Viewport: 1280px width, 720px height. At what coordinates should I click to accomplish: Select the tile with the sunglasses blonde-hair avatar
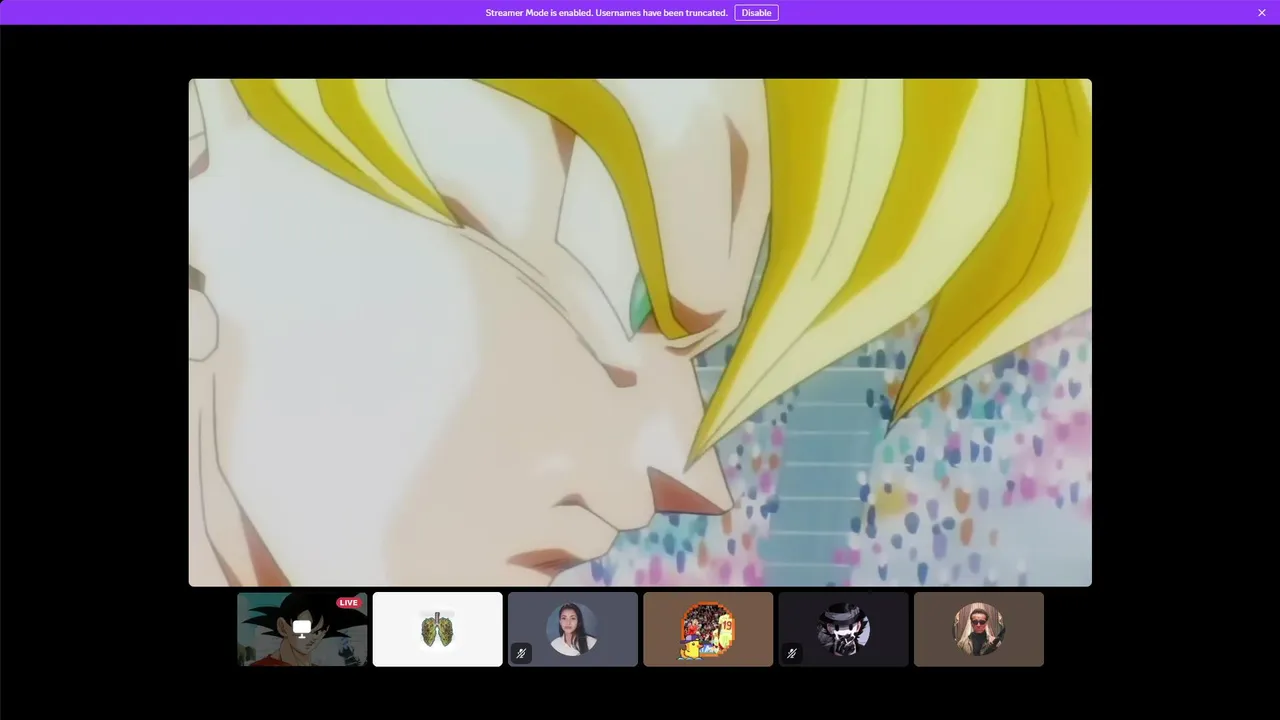pyautogui.click(x=979, y=629)
